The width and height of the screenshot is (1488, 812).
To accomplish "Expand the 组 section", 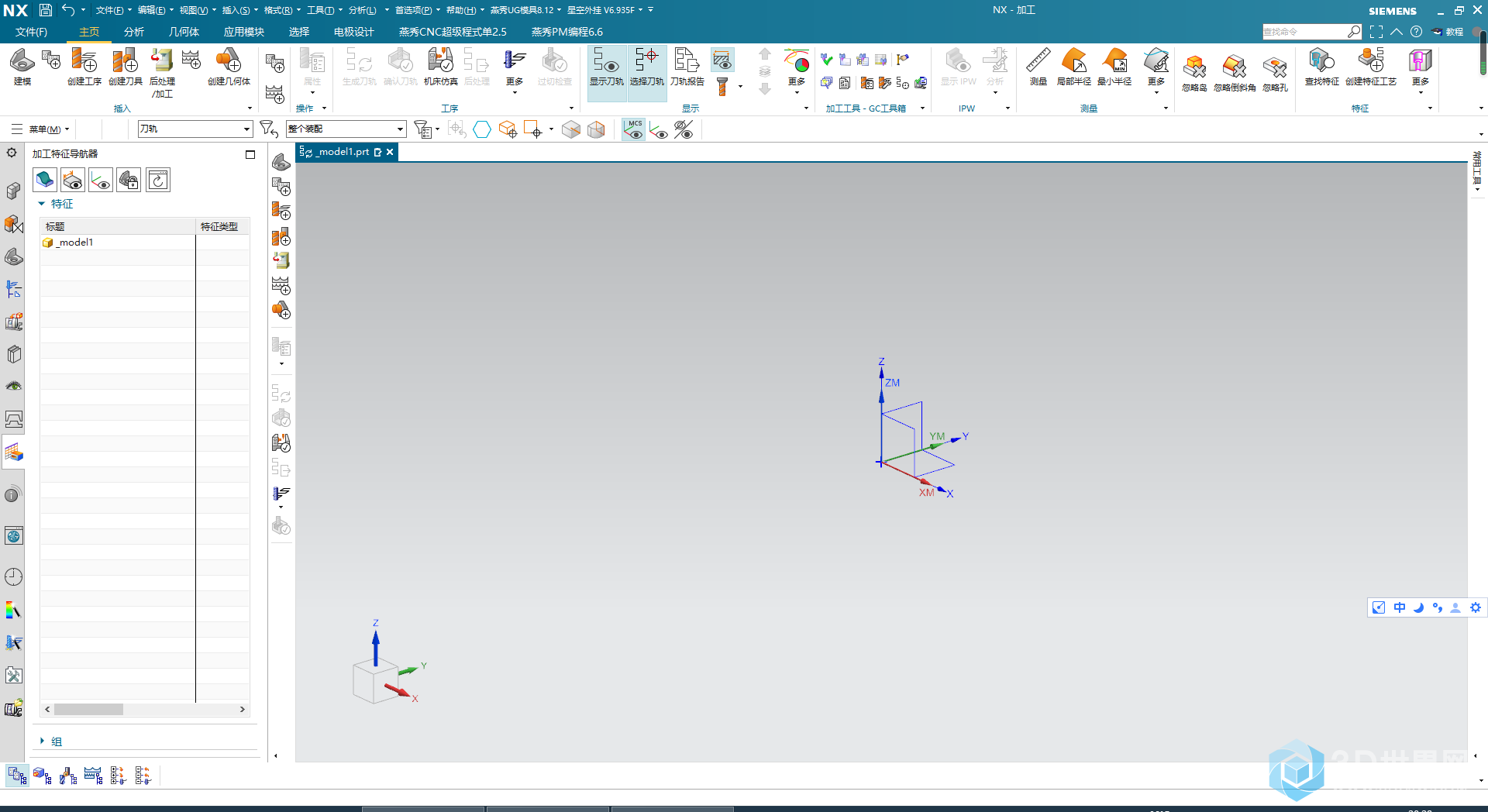I will (42, 741).
